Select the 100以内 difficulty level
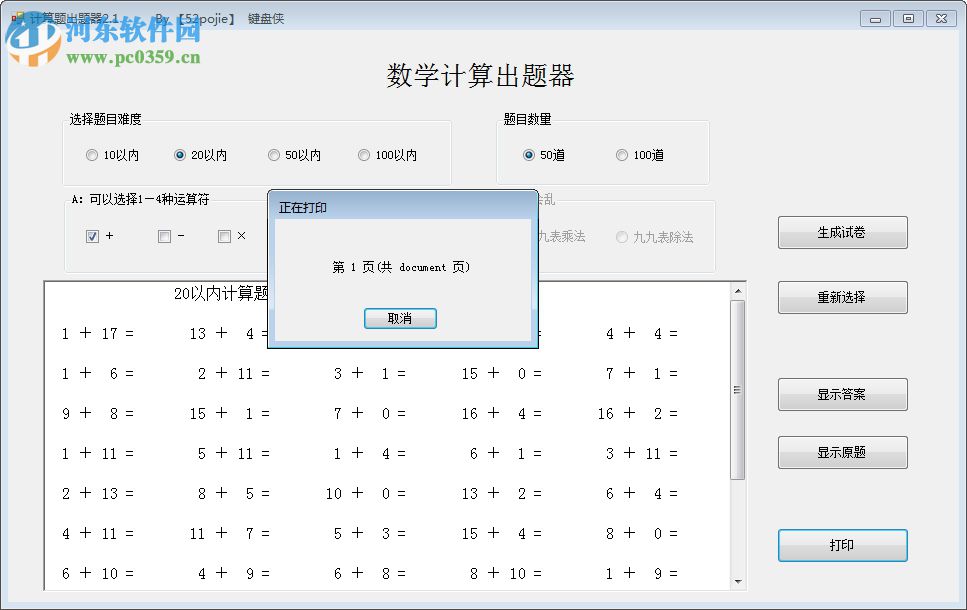This screenshot has width=967, height=610. tap(364, 155)
